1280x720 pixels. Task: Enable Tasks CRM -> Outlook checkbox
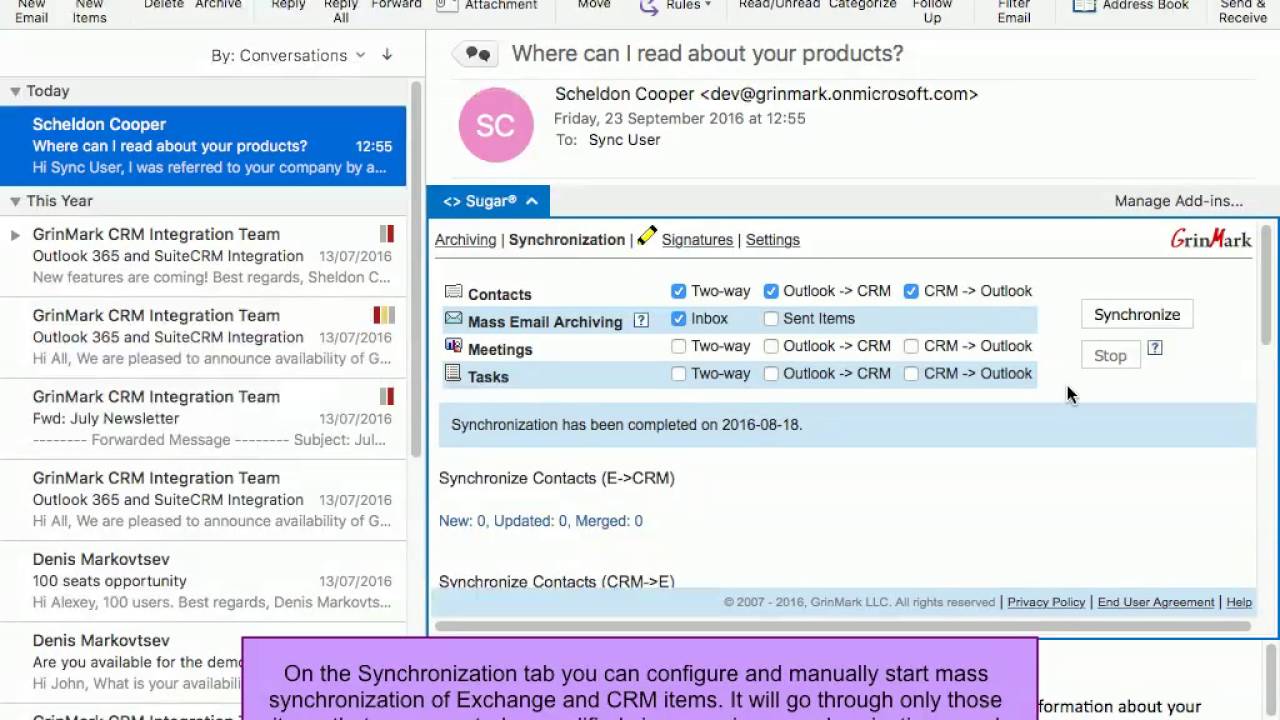(911, 374)
